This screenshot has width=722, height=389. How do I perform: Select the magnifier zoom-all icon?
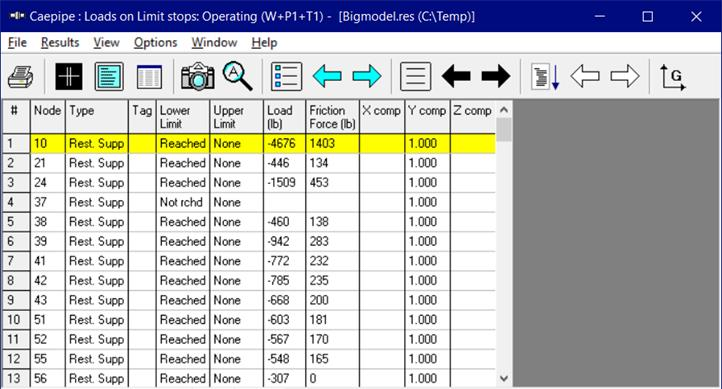point(238,76)
